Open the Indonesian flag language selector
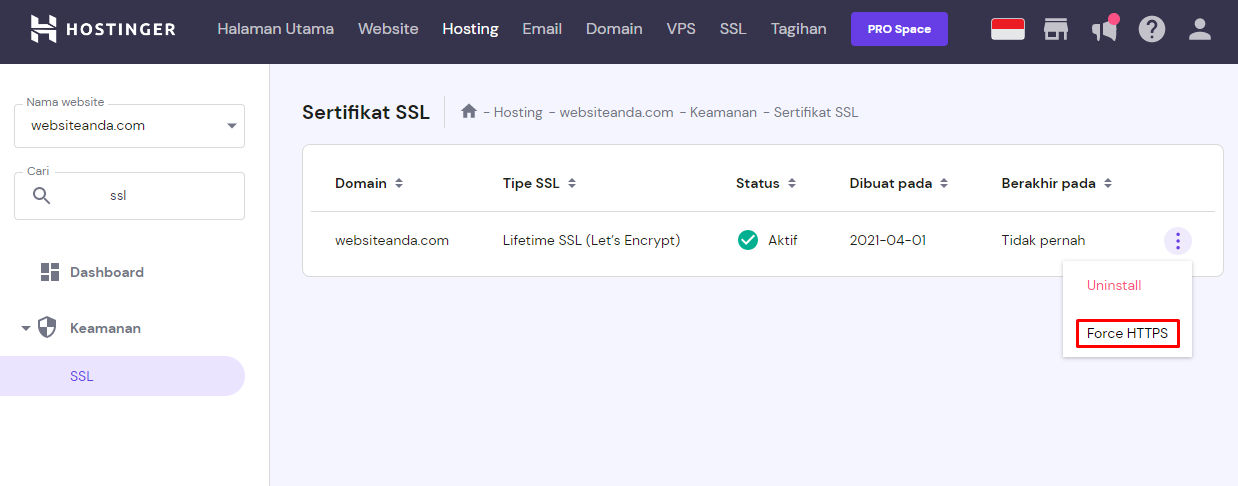 1008,29
